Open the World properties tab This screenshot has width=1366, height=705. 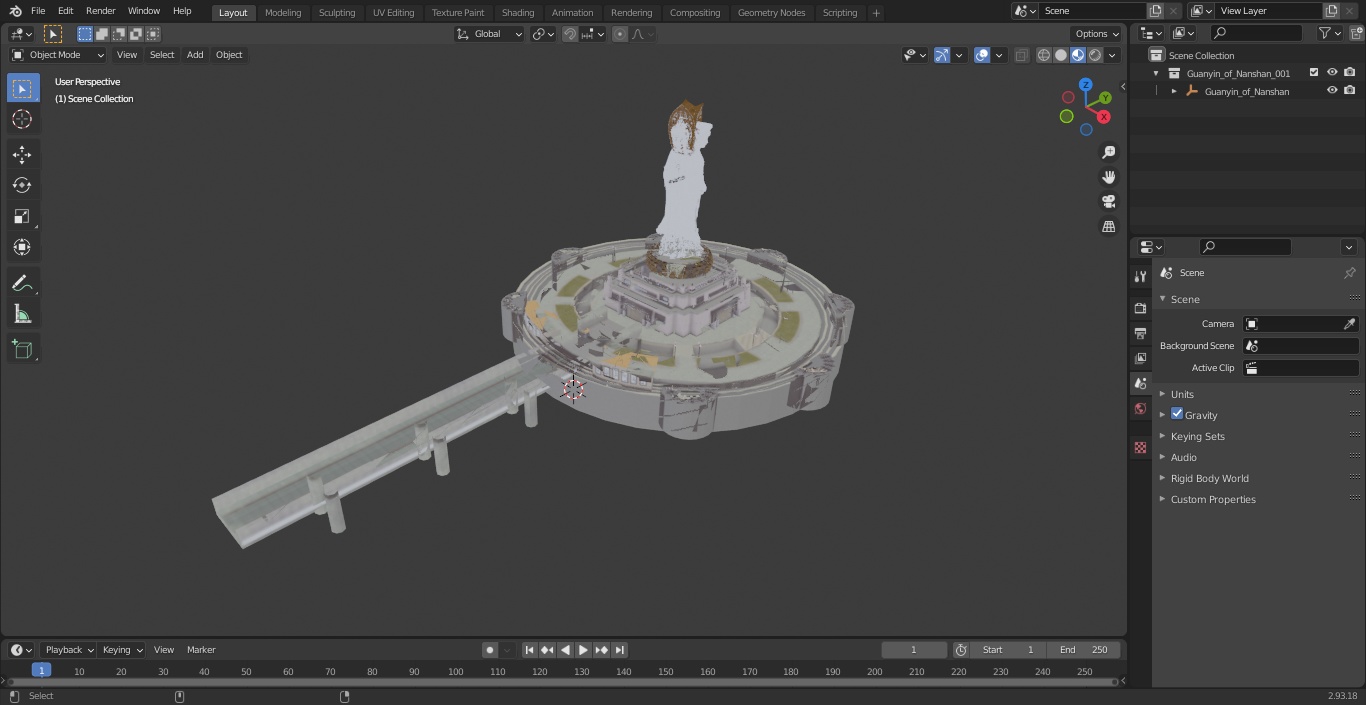[1140, 408]
